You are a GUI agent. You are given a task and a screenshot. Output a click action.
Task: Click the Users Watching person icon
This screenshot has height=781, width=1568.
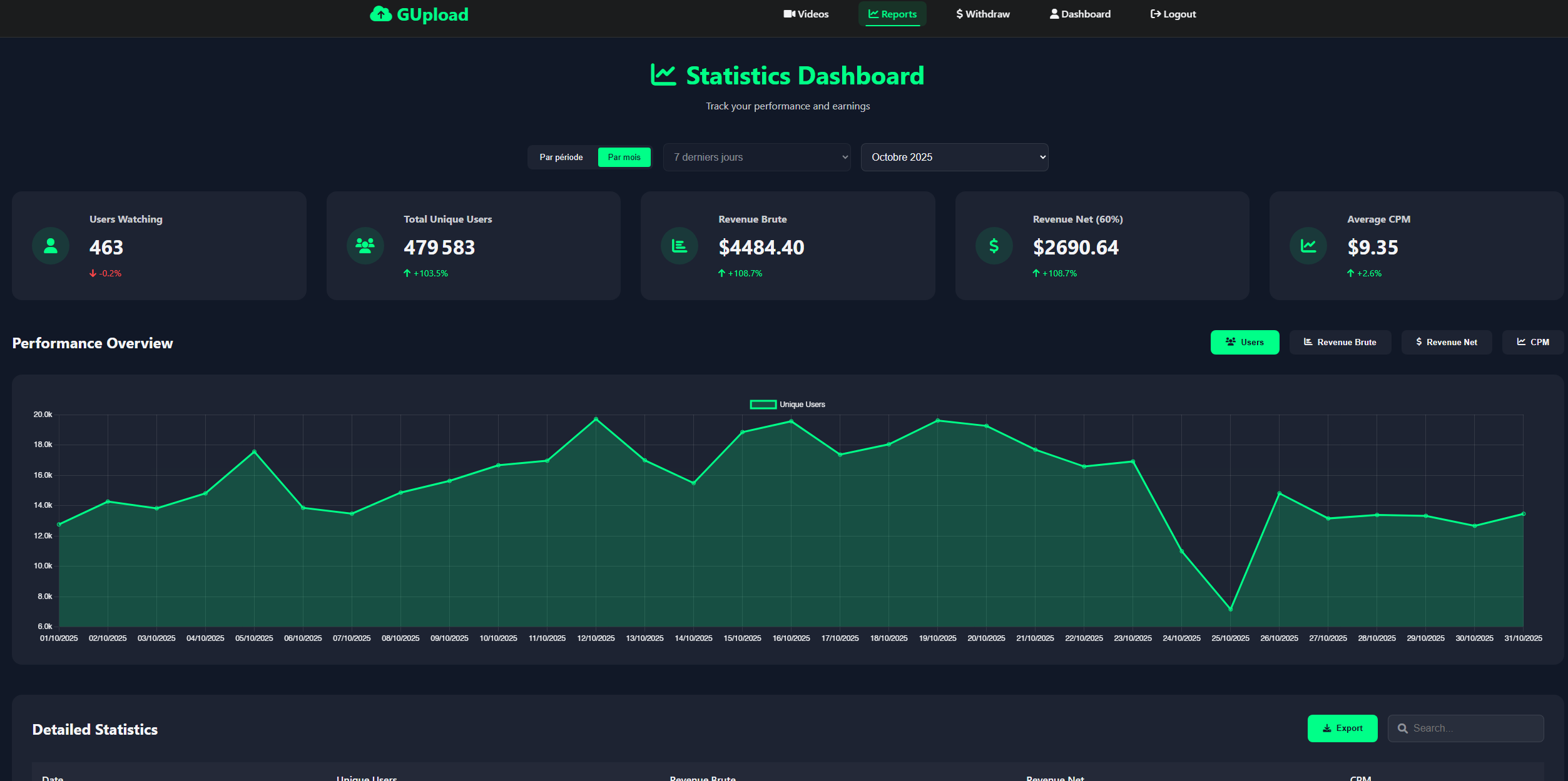pos(51,246)
